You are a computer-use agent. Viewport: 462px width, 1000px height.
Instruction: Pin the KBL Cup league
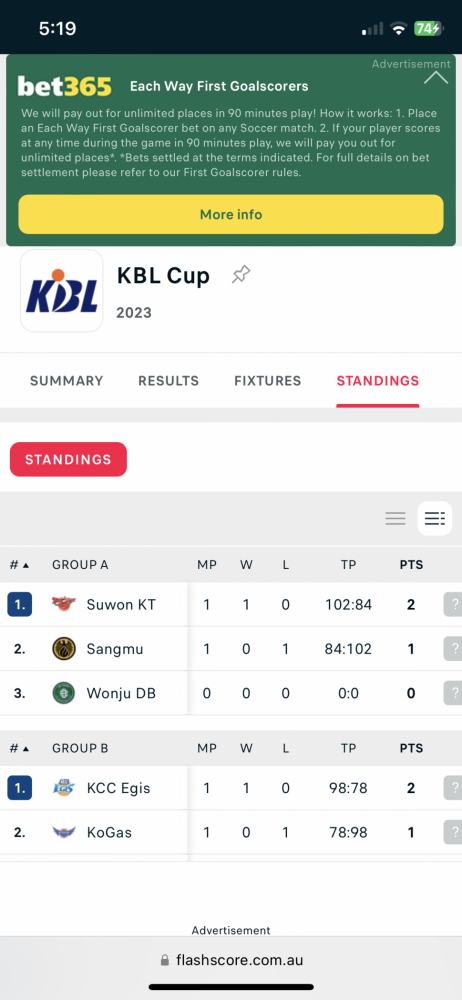pos(241,276)
